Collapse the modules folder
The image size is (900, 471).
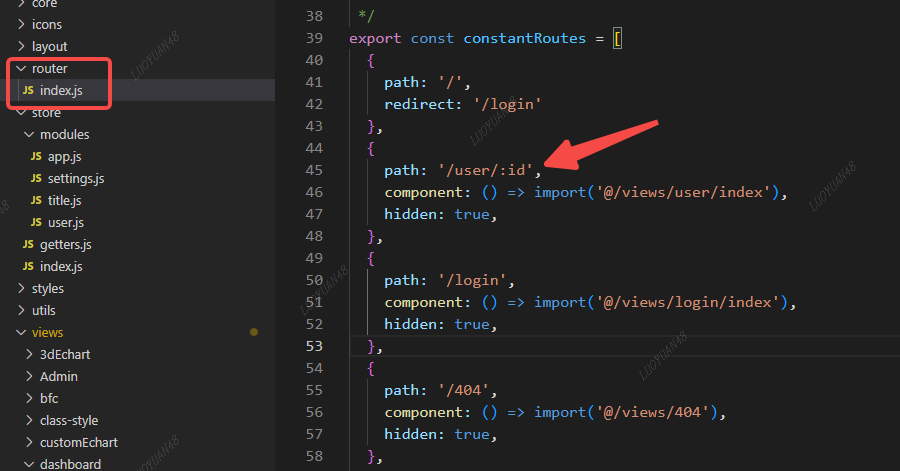pyautogui.click(x=29, y=134)
